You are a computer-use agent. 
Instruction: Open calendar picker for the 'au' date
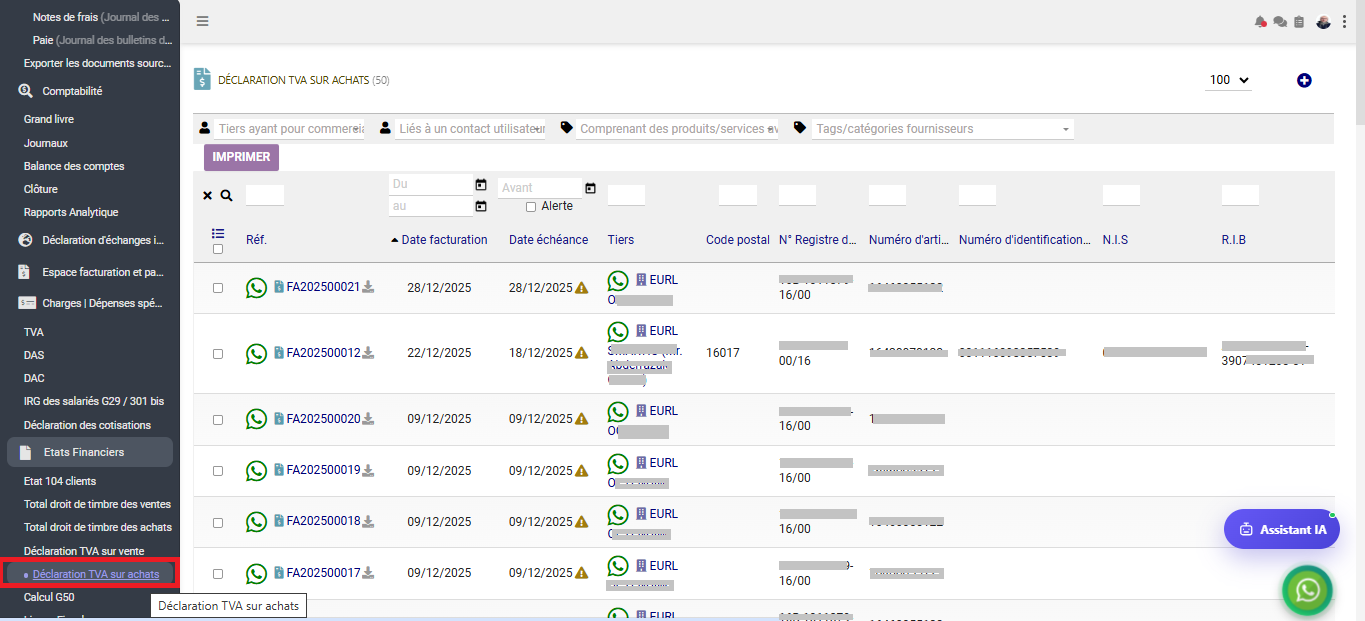(481, 206)
